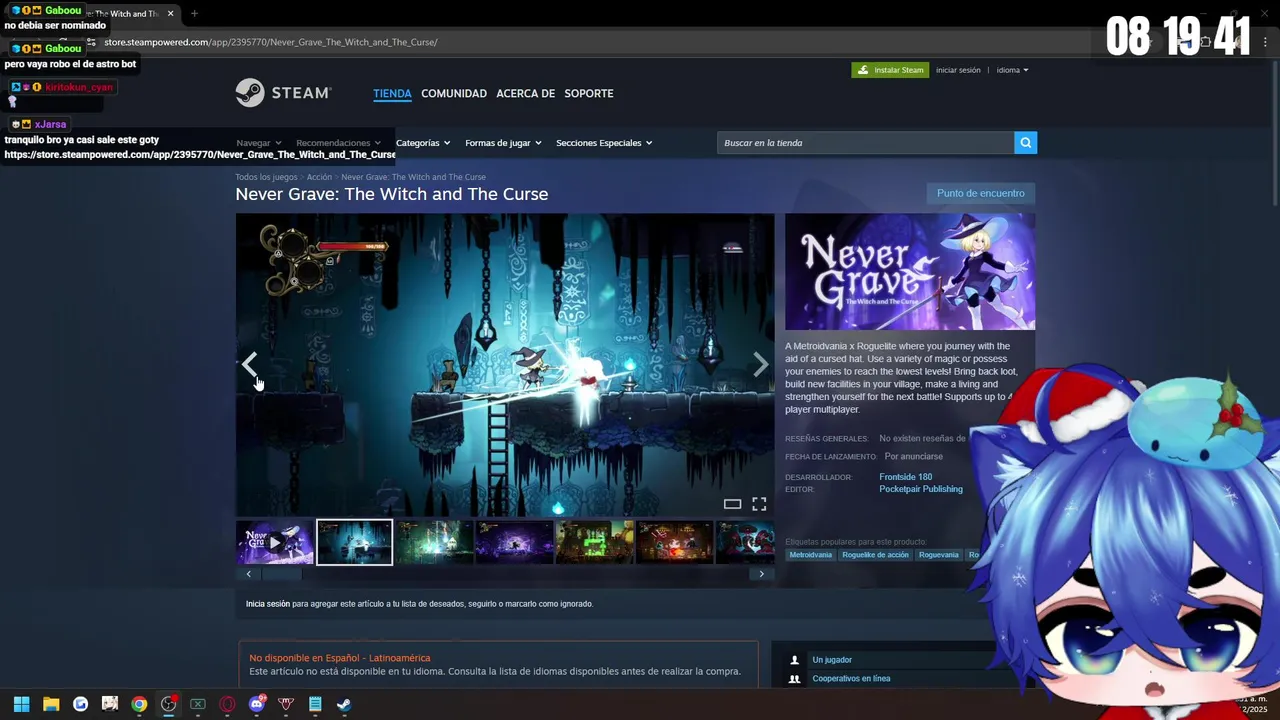Click the iniciar sesión link
The image size is (1280, 720).
(x=958, y=70)
